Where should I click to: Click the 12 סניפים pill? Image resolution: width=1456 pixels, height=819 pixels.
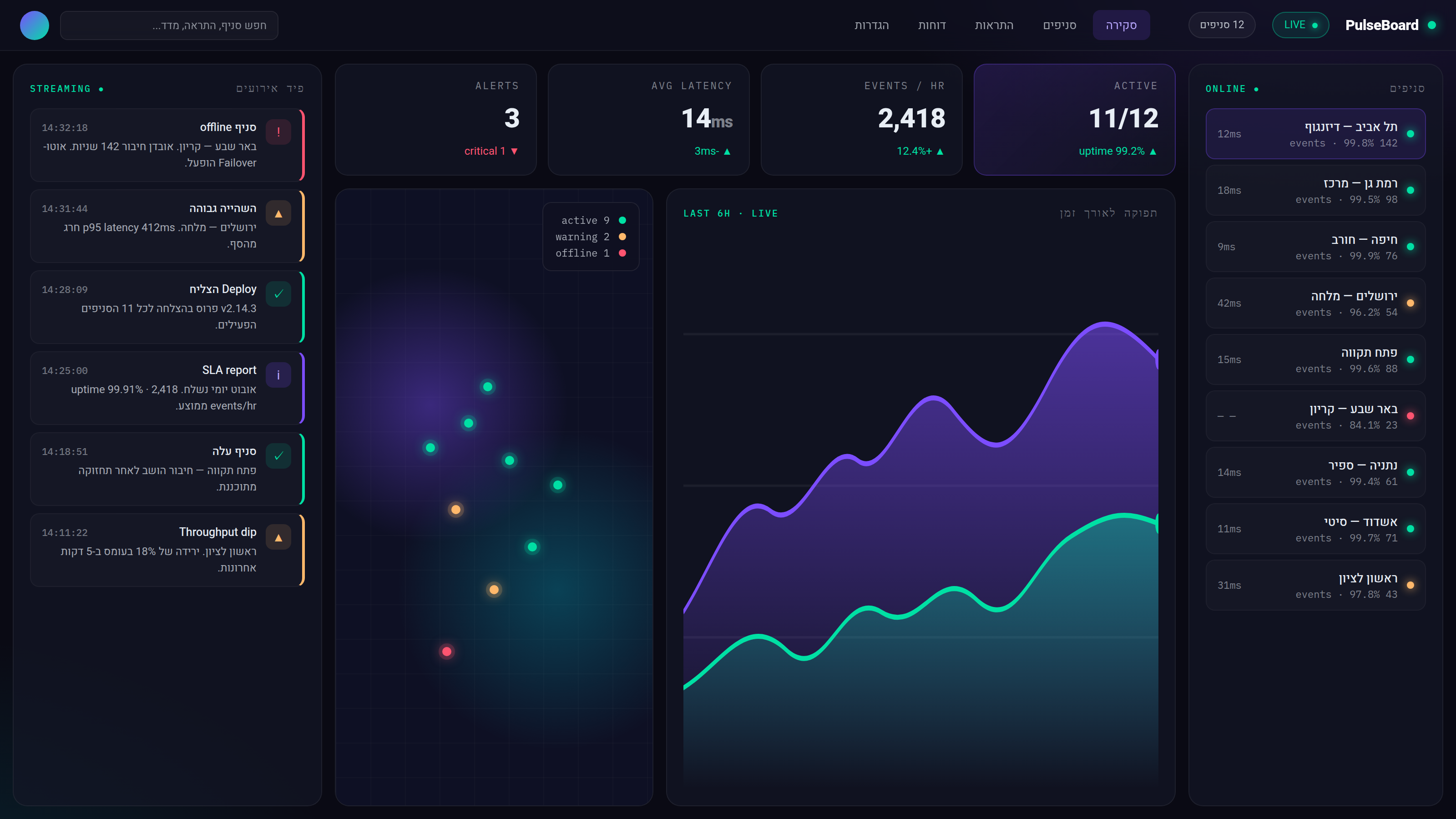(x=1222, y=25)
